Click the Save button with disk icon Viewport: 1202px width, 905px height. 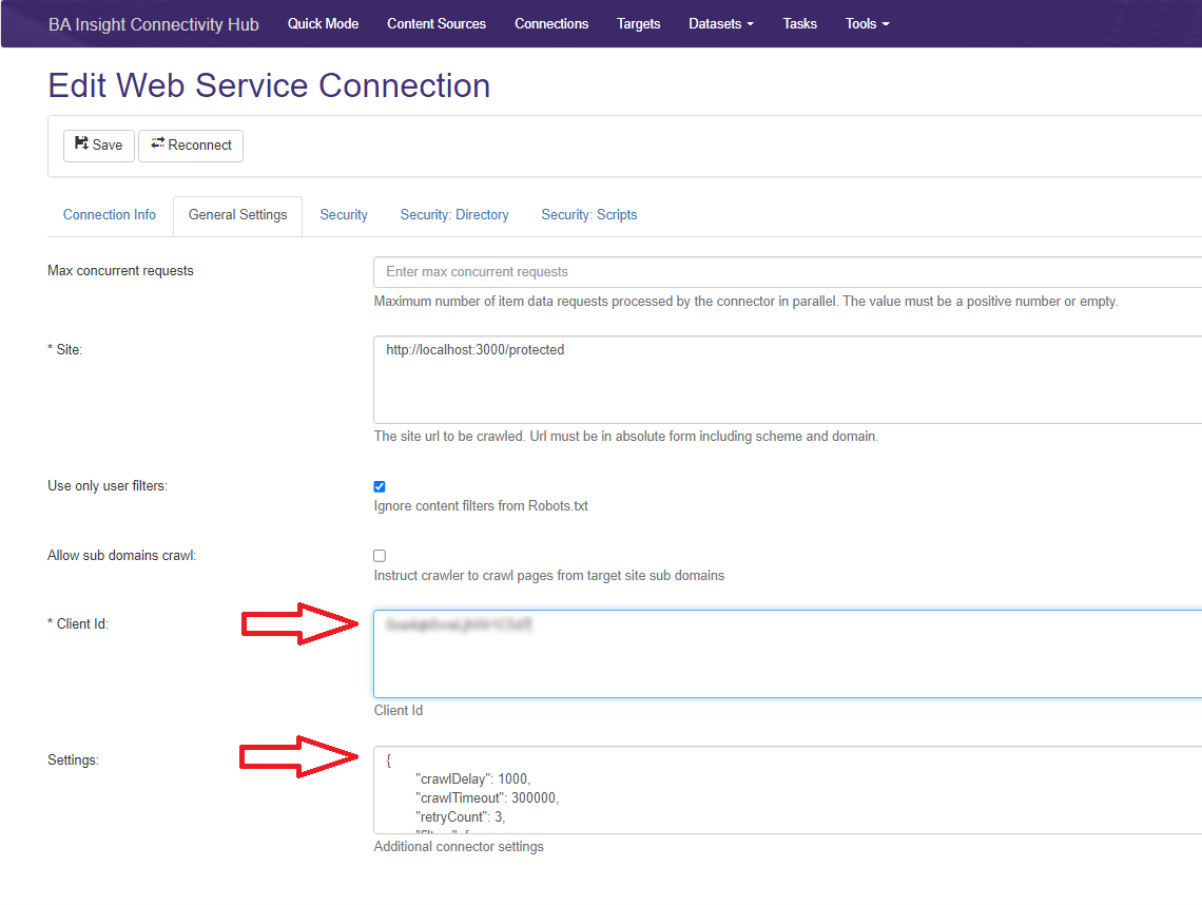(x=98, y=145)
